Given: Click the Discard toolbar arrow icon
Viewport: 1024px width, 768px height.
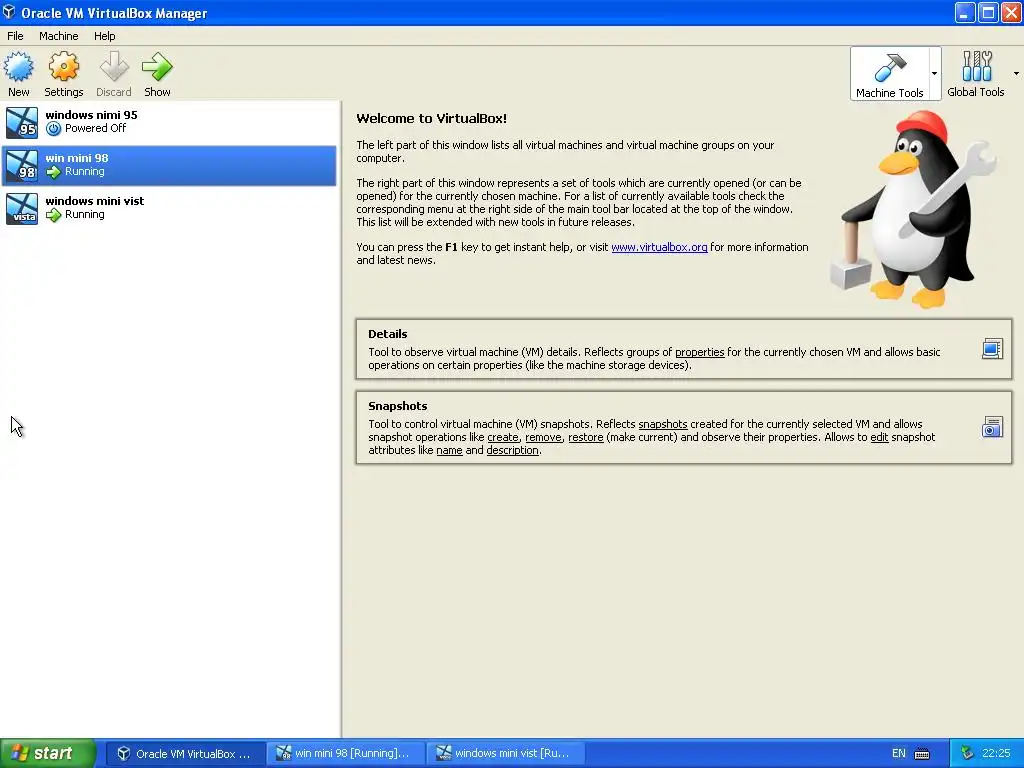Looking at the screenshot, I should click(114, 67).
